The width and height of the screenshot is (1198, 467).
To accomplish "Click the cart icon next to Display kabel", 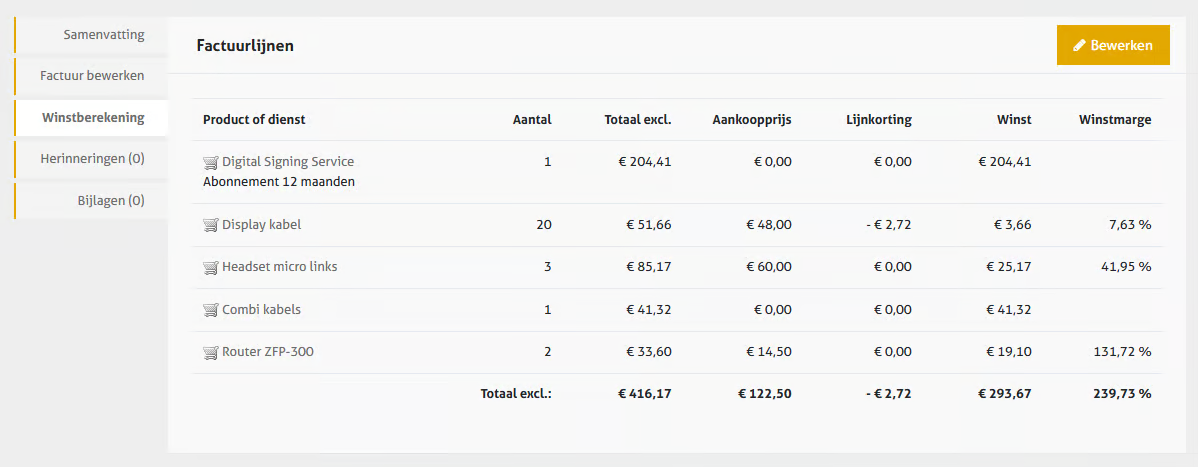I will pyautogui.click(x=210, y=225).
